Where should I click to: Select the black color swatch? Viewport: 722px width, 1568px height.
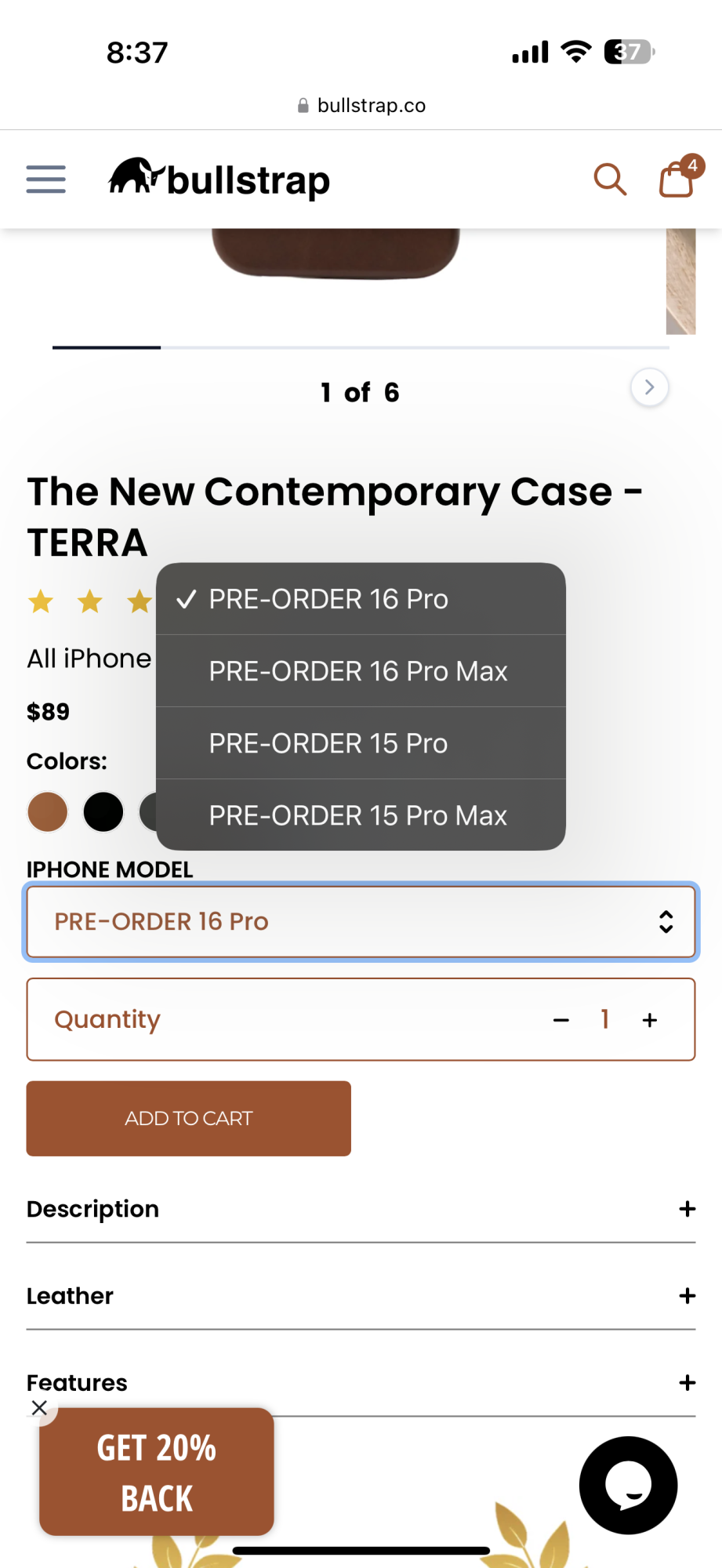pyautogui.click(x=103, y=811)
